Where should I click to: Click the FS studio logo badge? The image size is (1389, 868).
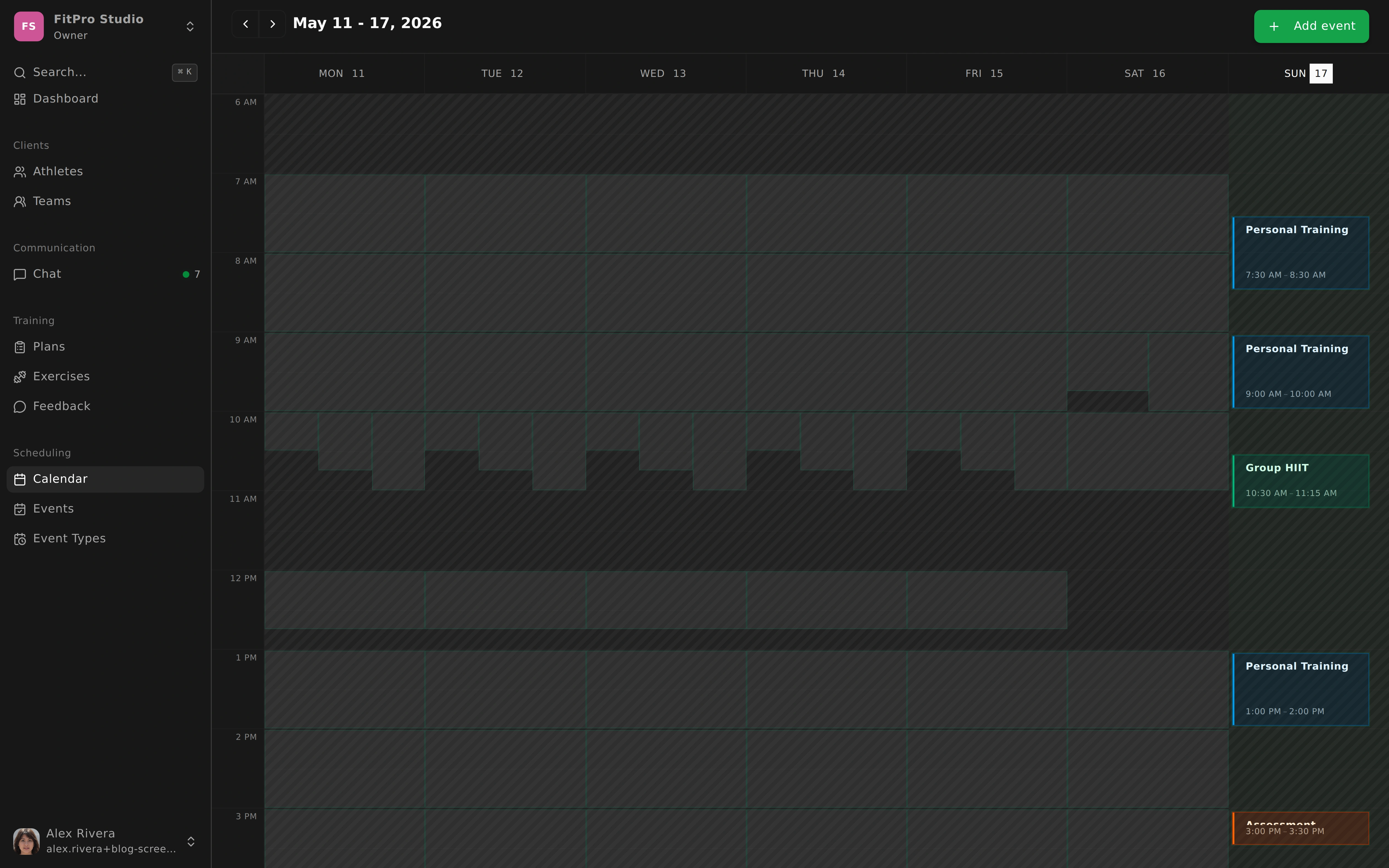pos(29,26)
